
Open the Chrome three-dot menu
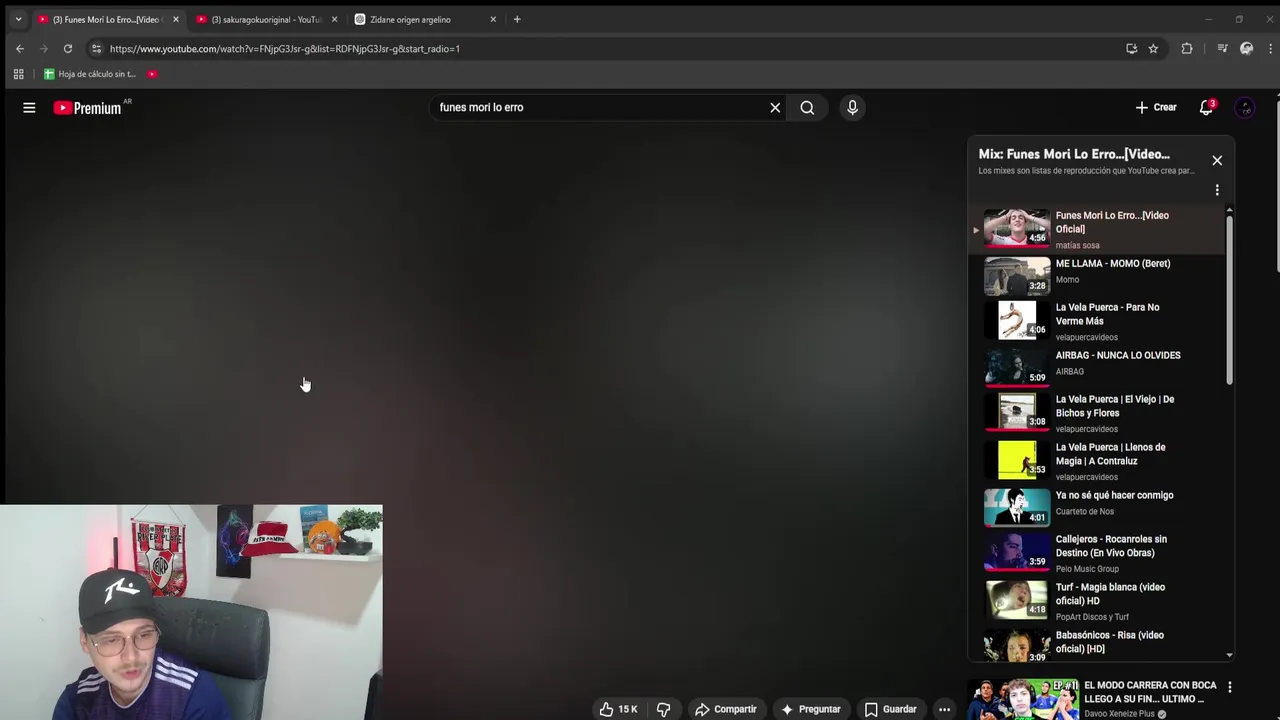click(1270, 48)
